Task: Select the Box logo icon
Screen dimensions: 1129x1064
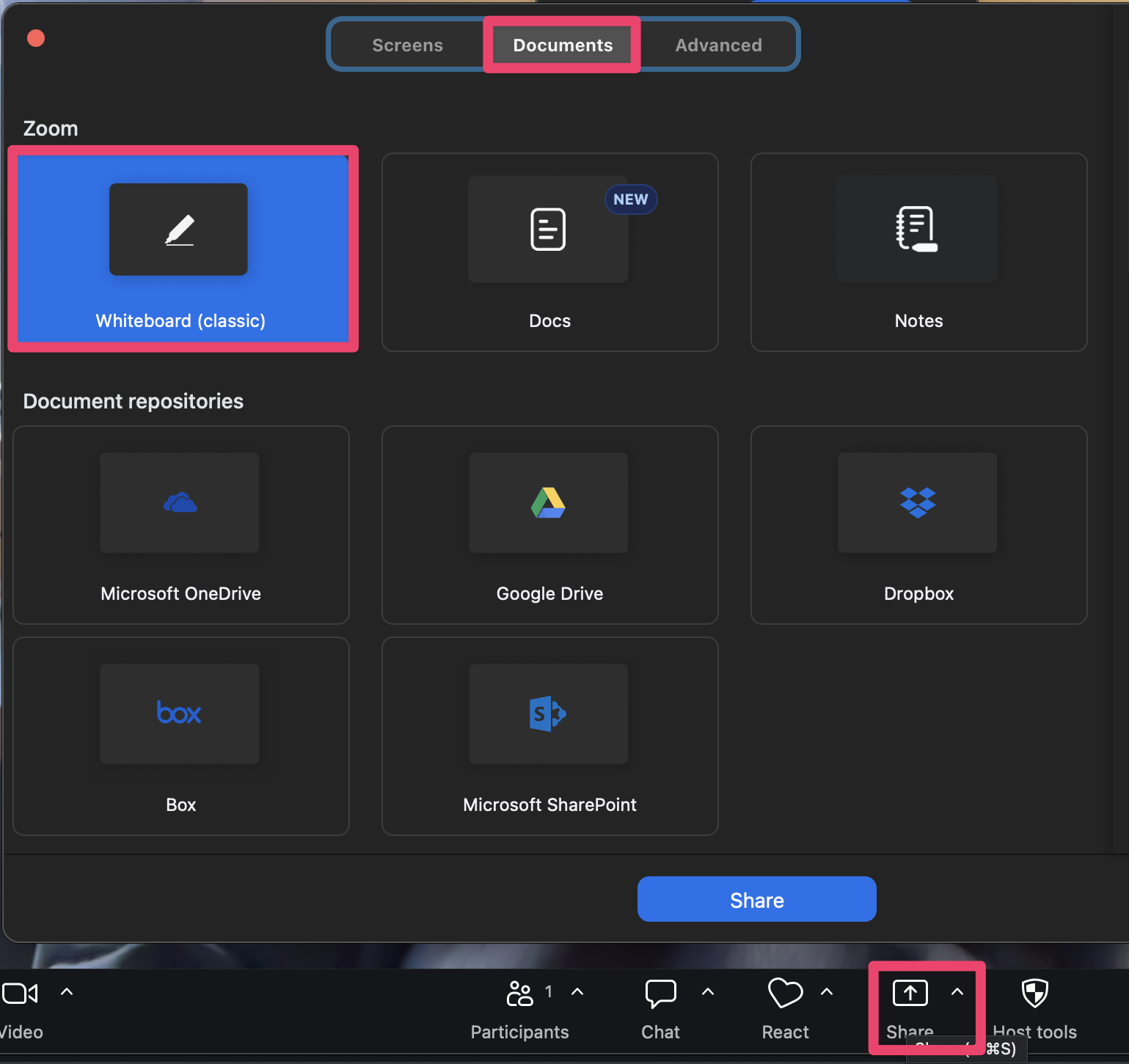Action: (179, 713)
